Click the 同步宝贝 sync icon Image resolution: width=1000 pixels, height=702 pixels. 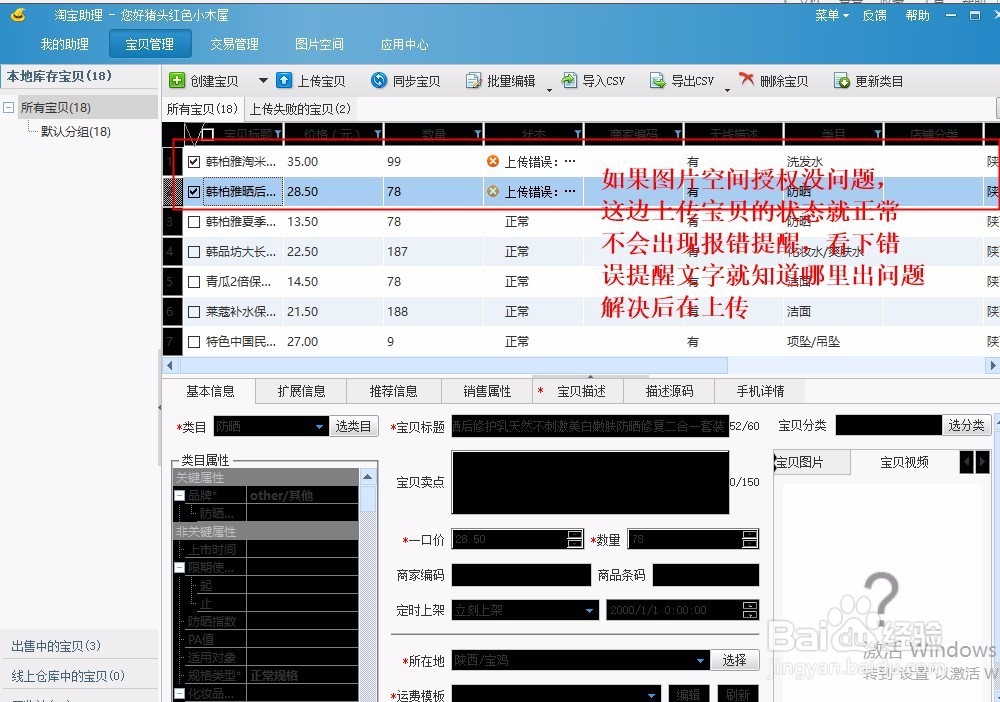pos(379,80)
